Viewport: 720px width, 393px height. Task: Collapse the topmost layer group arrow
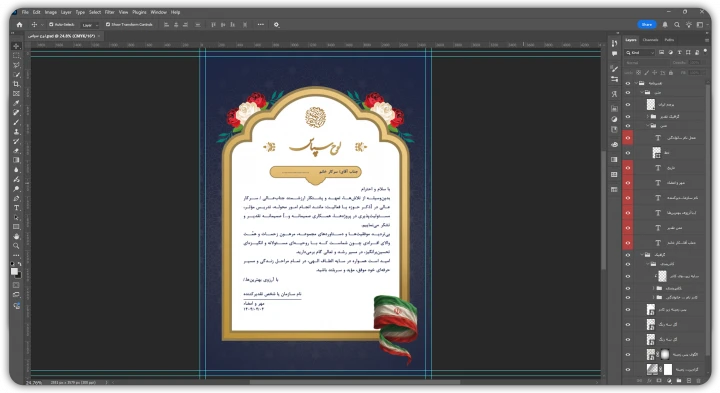[636, 83]
